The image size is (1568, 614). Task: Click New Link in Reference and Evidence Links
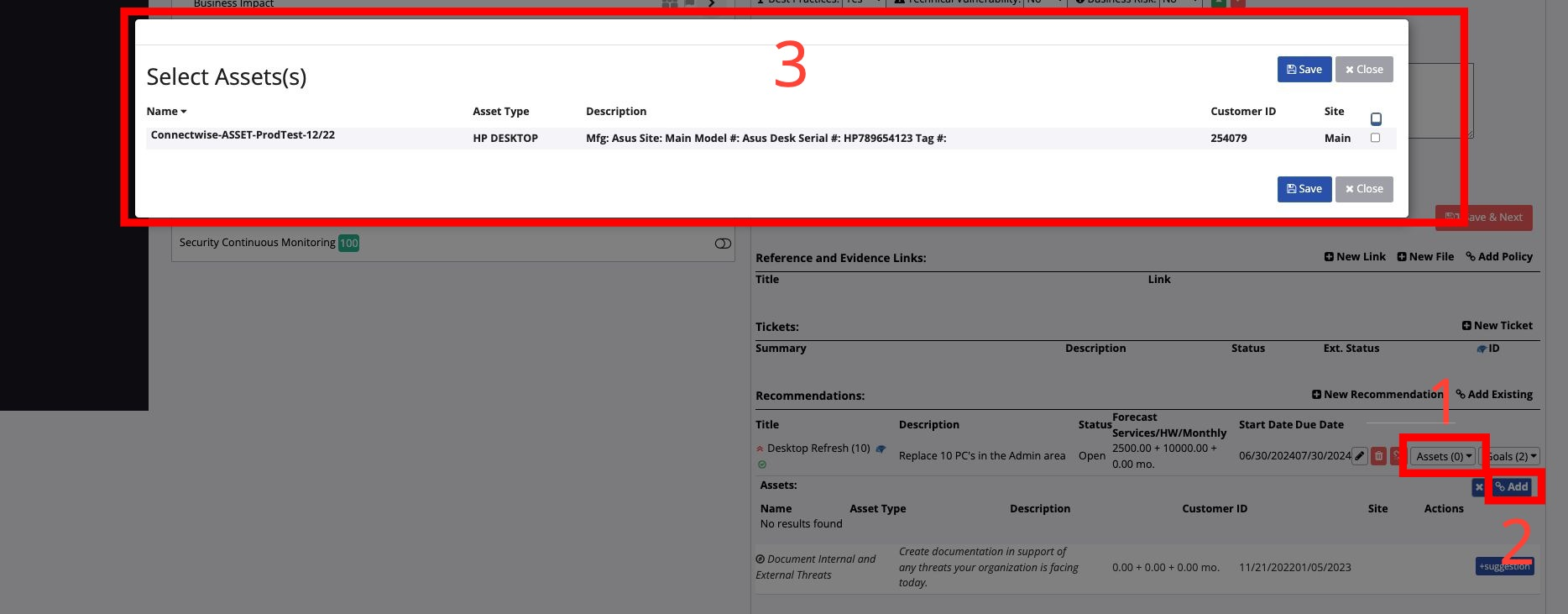point(1355,257)
